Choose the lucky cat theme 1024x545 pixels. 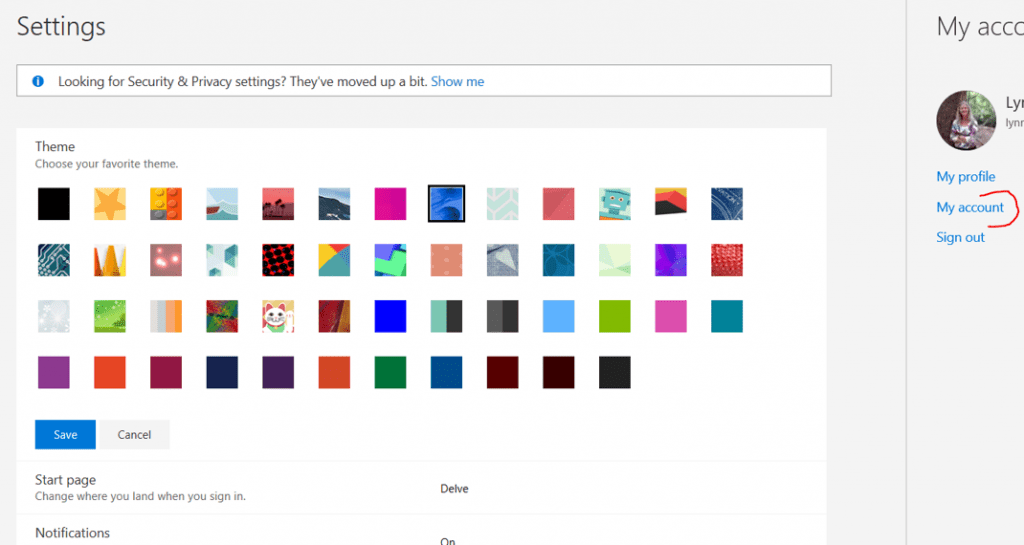click(278, 316)
